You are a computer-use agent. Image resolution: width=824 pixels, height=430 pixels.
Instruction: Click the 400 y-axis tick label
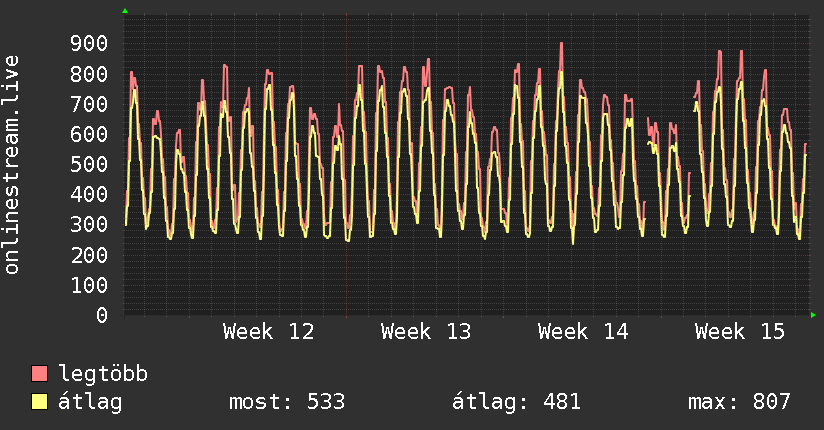point(89,194)
